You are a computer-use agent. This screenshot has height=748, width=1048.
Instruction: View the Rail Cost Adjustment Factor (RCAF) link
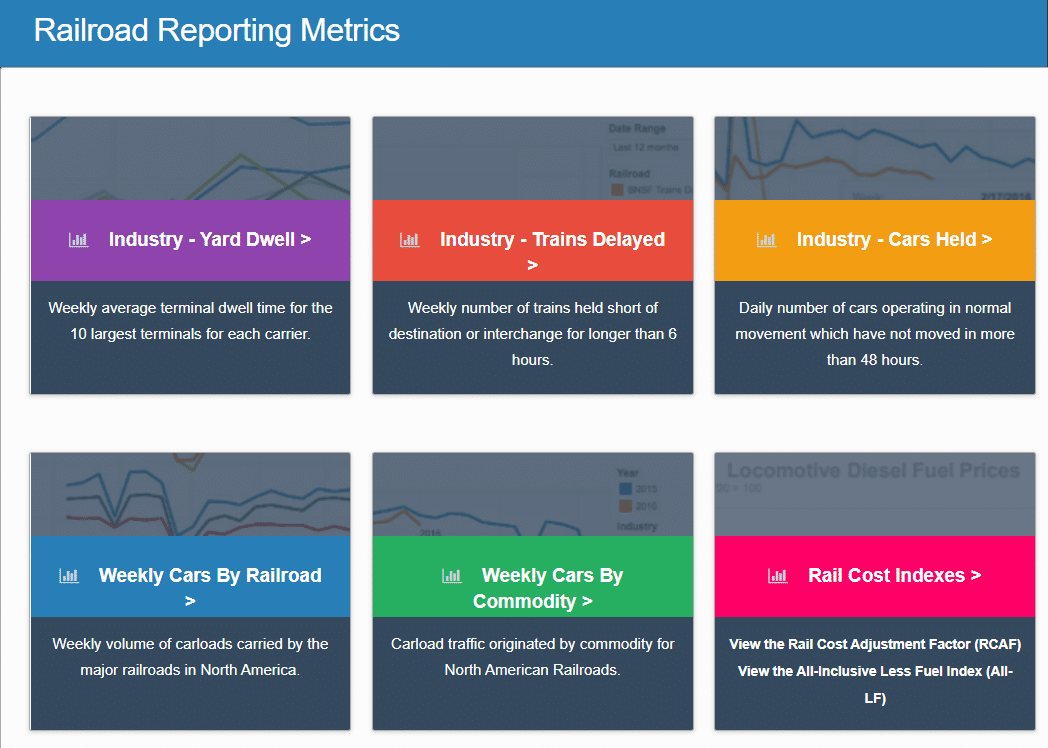point(874,644)
